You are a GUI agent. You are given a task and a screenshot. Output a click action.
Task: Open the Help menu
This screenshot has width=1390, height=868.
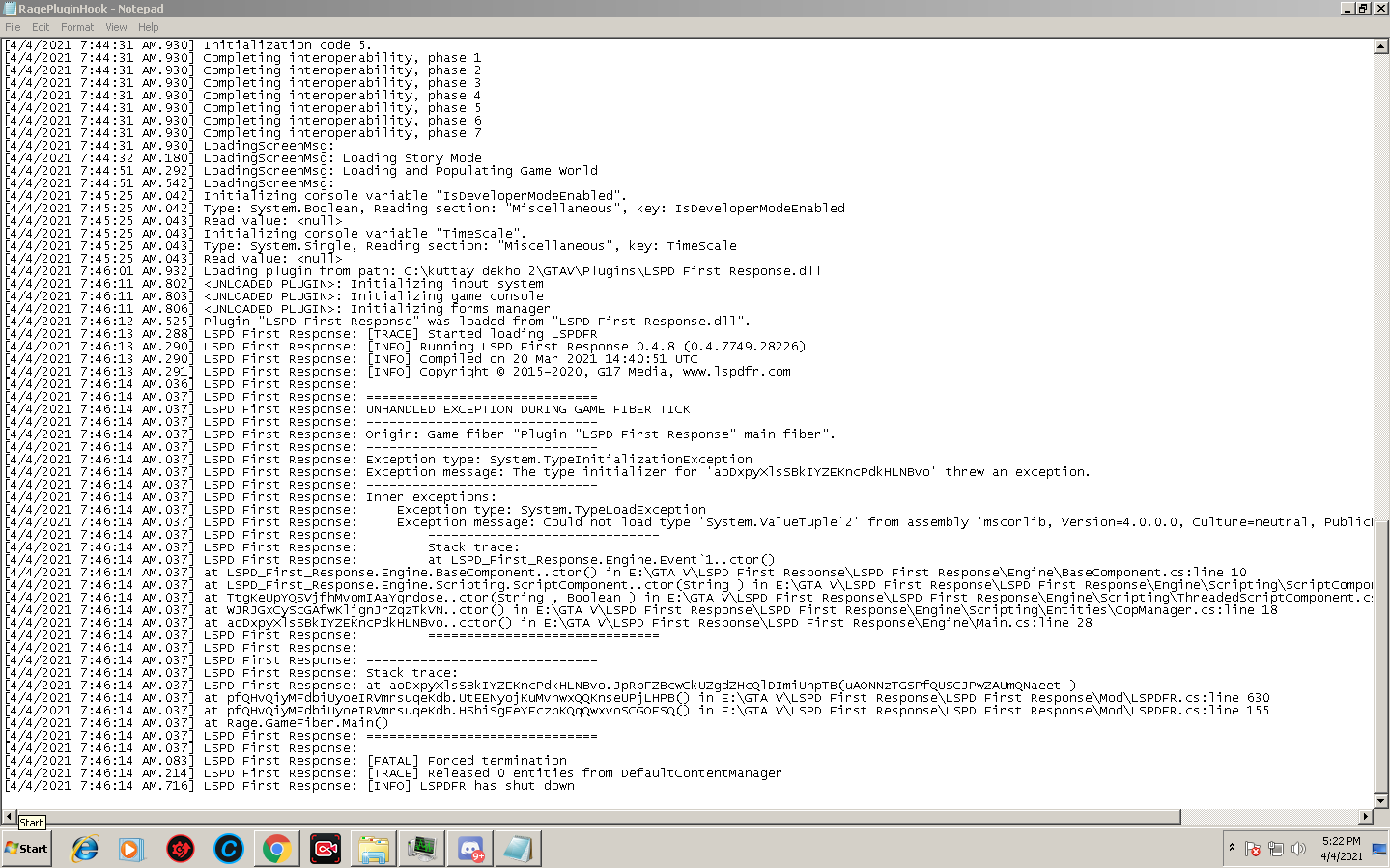[x=149, y=27]
